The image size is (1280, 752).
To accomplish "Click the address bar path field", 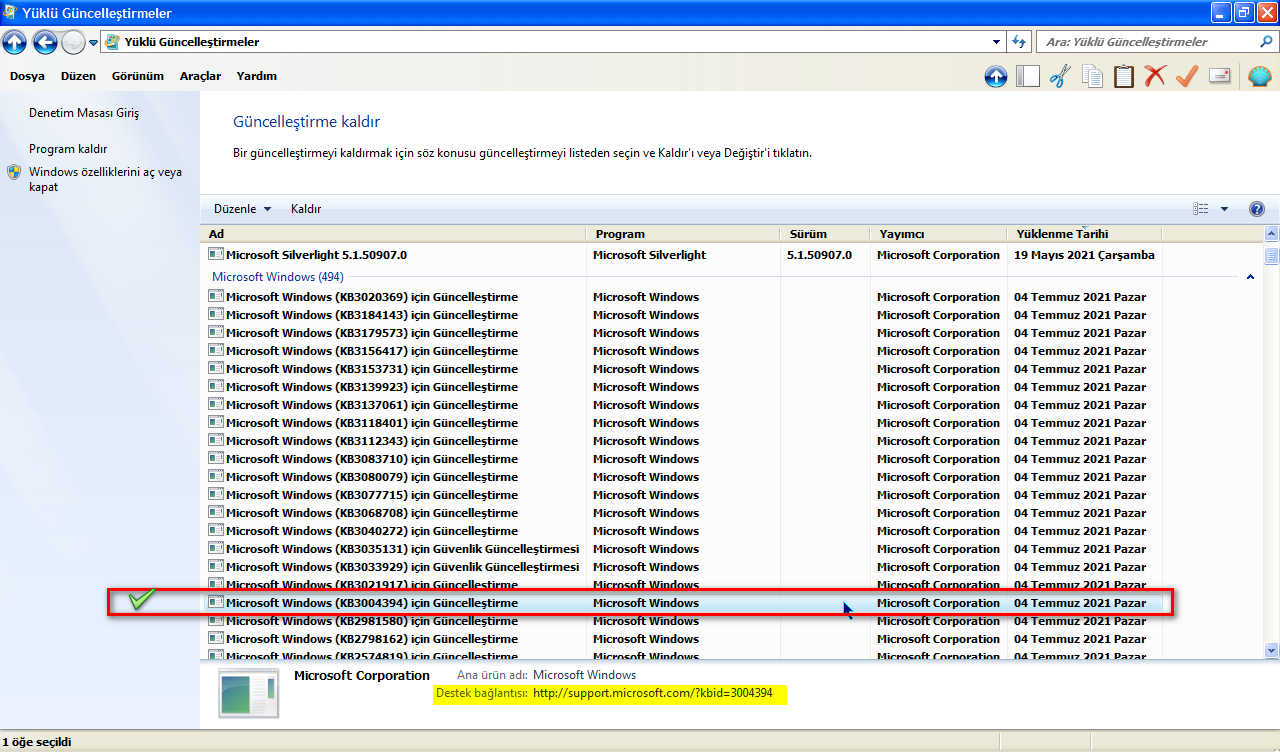I will pyautogui.click(x=555, y=42).
